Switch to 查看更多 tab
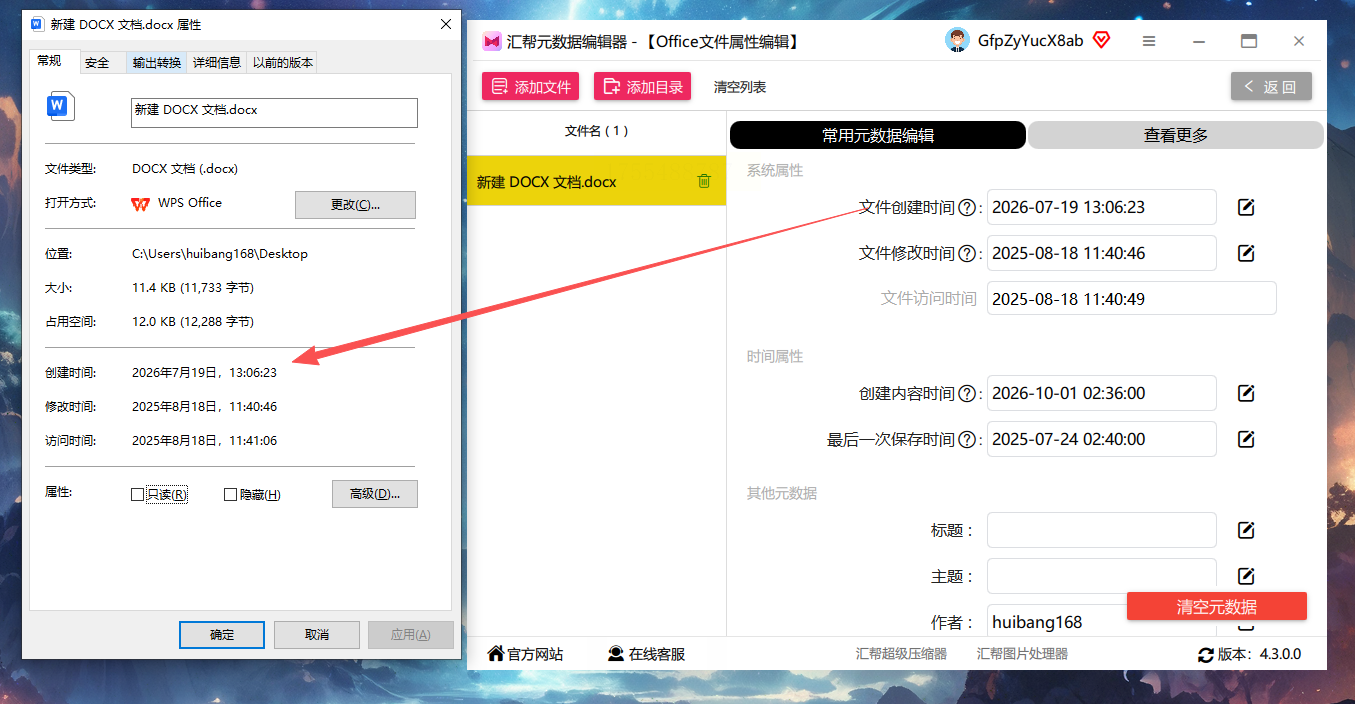This screenshot has width=1355, height=704. click(1175, 135)
